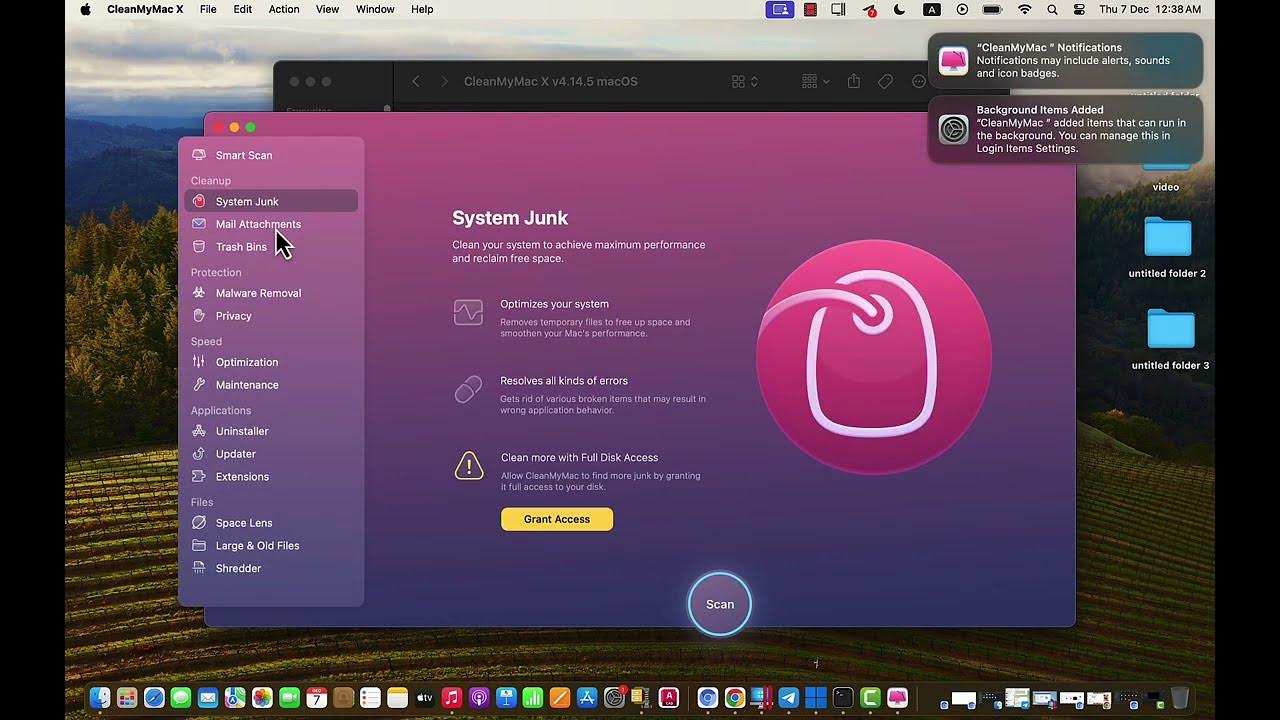Select Shredder in the sidebar
The image size is (1280, 720).
coord(270,568)
